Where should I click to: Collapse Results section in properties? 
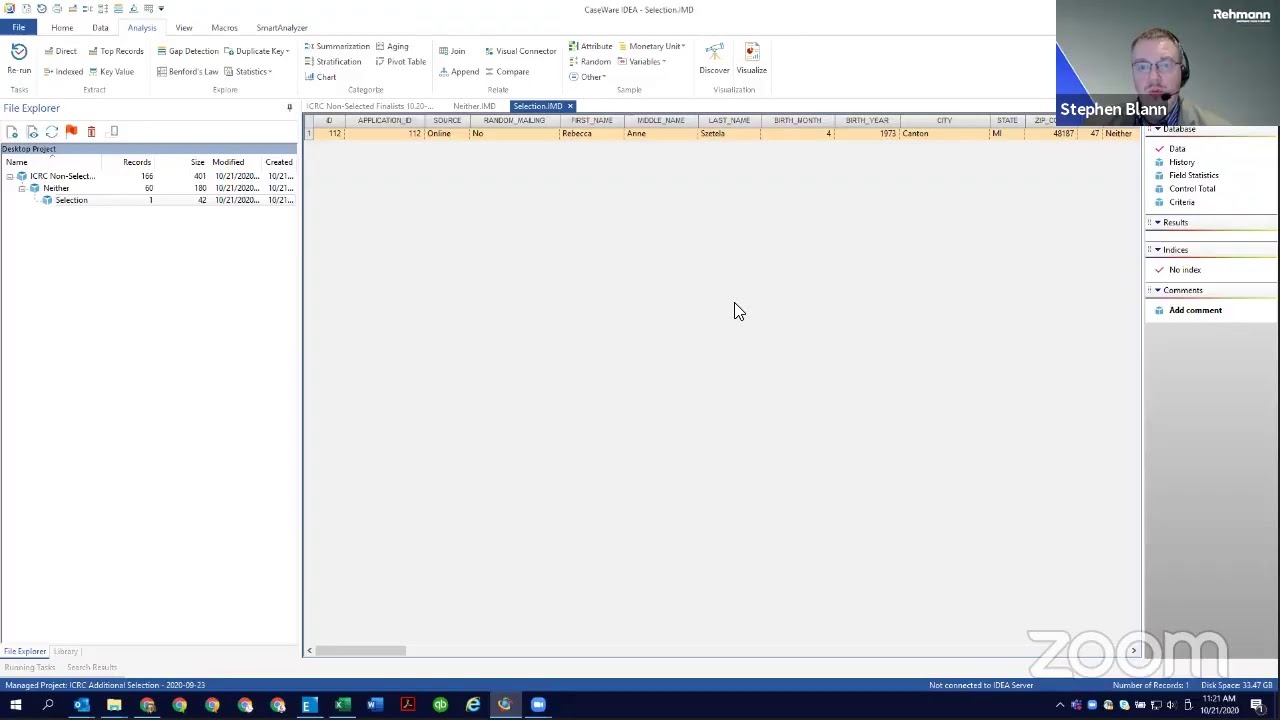pos(1158,222)
